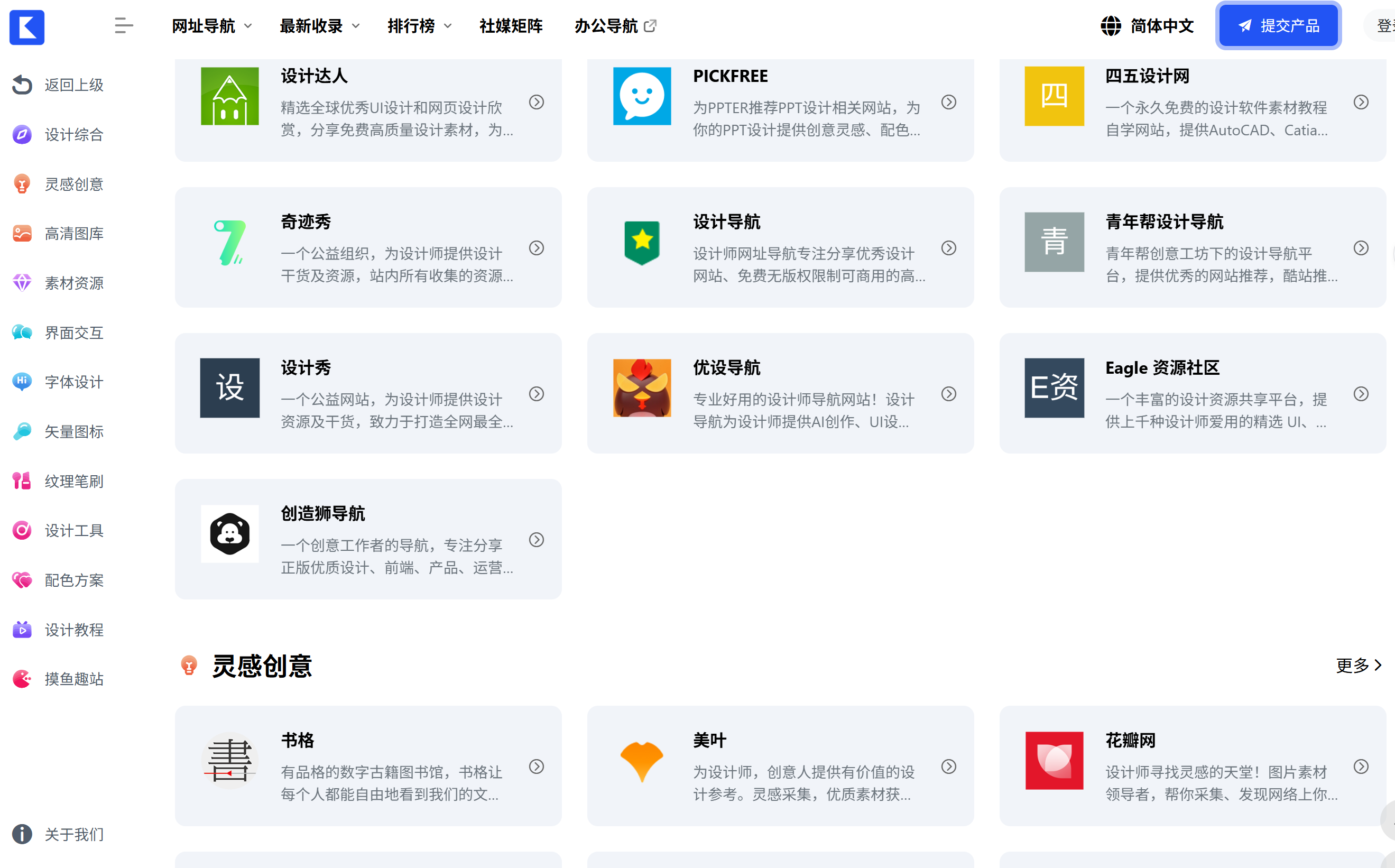Click the 设计综合 compass icon in sidebar

[22, 134]
